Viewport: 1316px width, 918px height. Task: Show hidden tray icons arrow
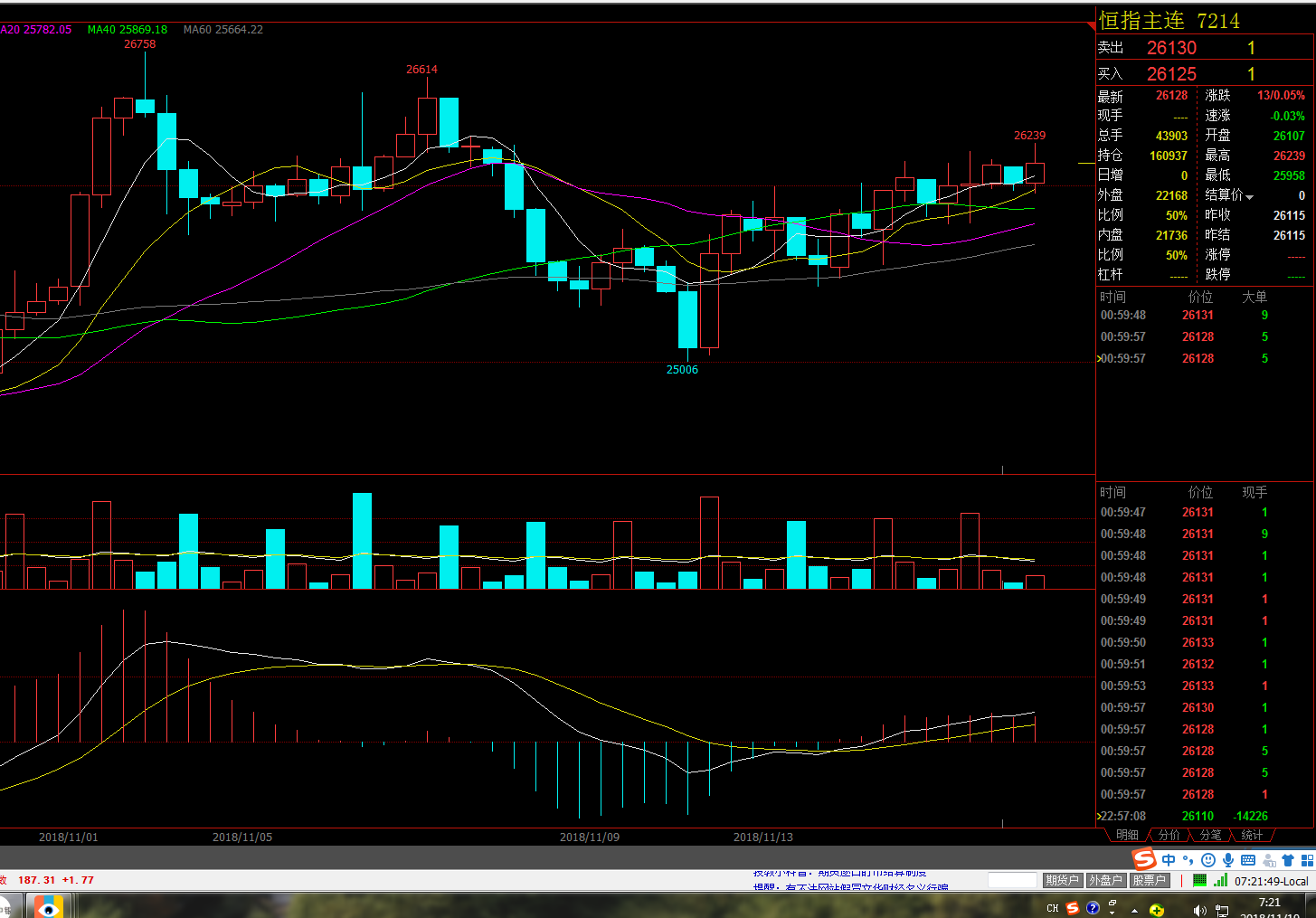[x=1134, y=911]
